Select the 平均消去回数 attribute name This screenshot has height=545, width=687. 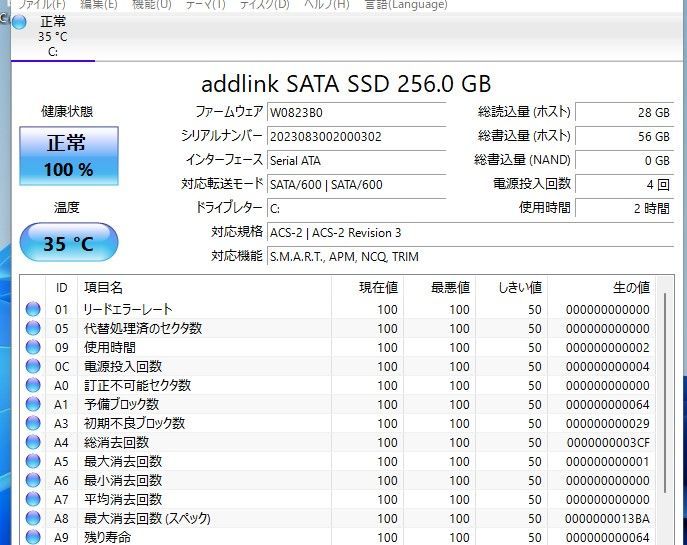click(123, 499)
